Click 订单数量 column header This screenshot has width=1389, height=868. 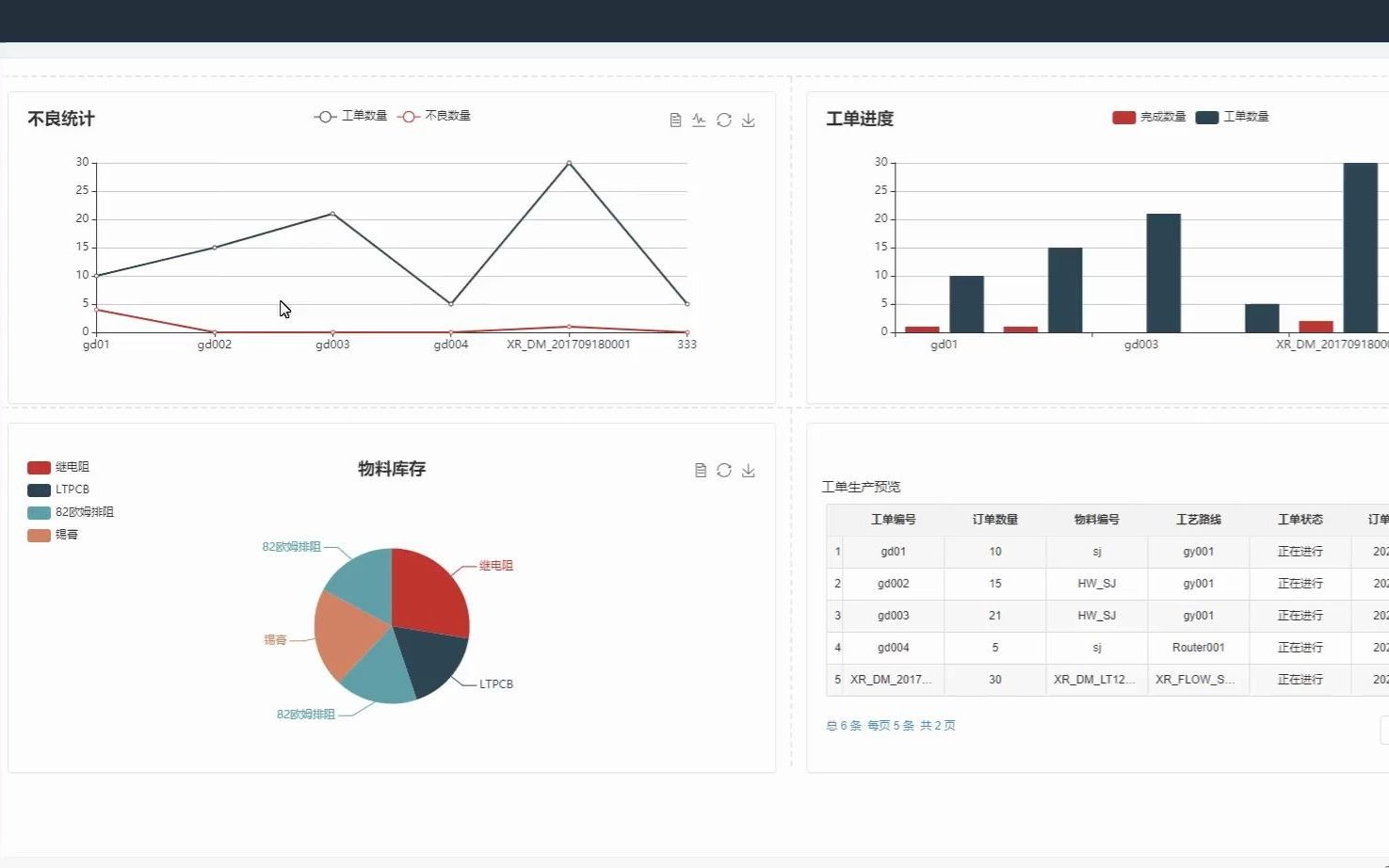point(995,520)
